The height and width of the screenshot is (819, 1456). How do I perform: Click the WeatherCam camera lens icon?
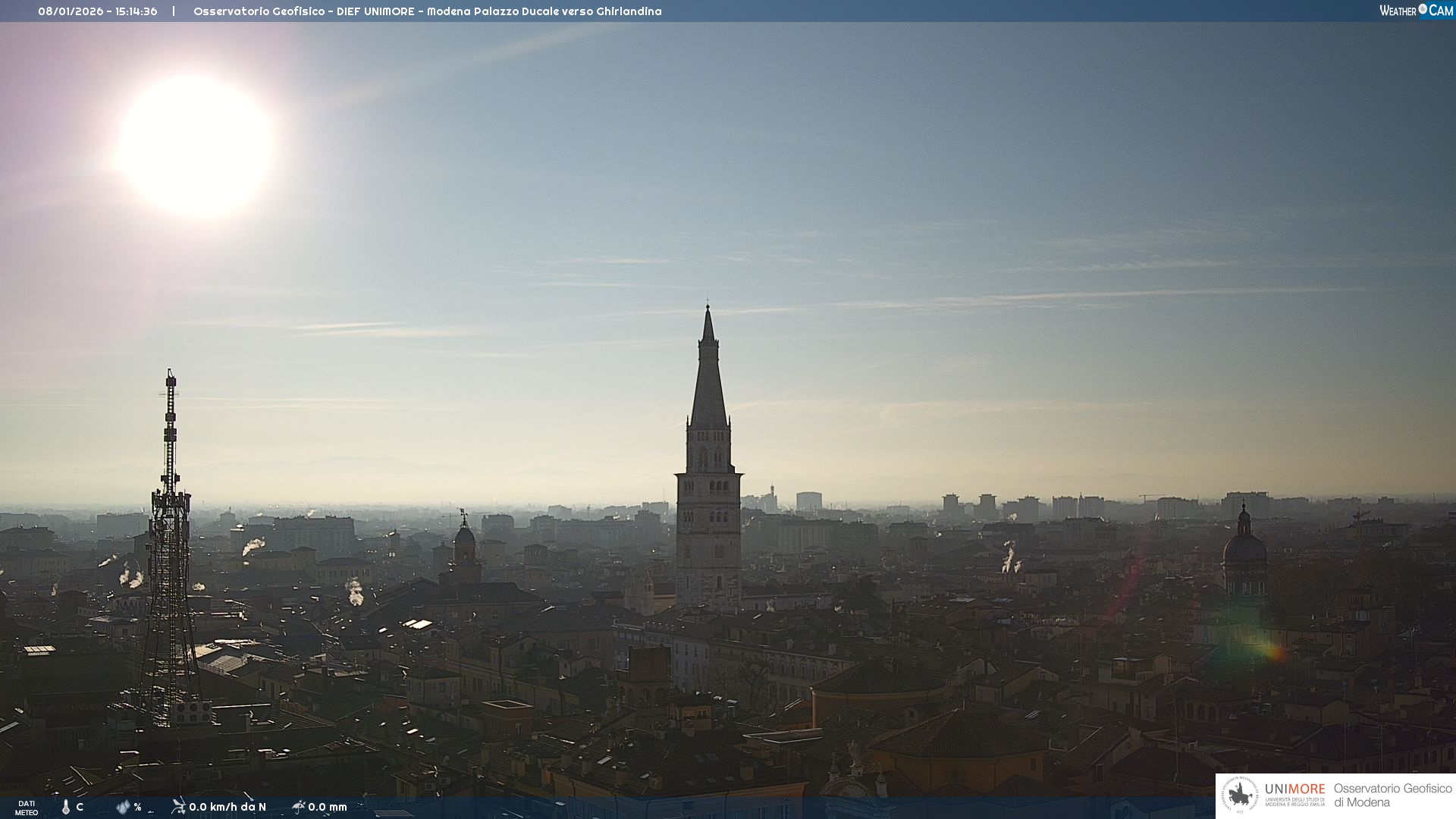(x=1423, y=10)
